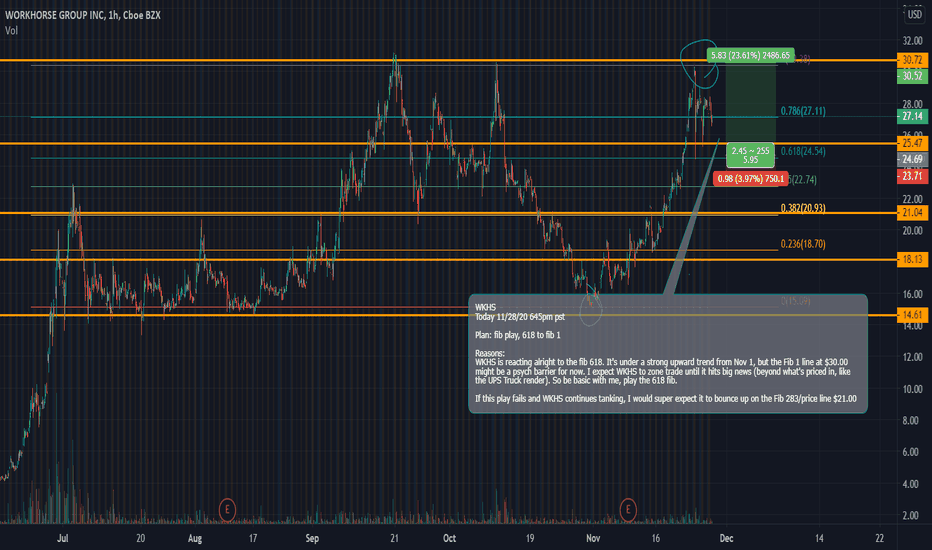Click the Oct date label on time axis
932x550 pixels.
click(449, 538)
